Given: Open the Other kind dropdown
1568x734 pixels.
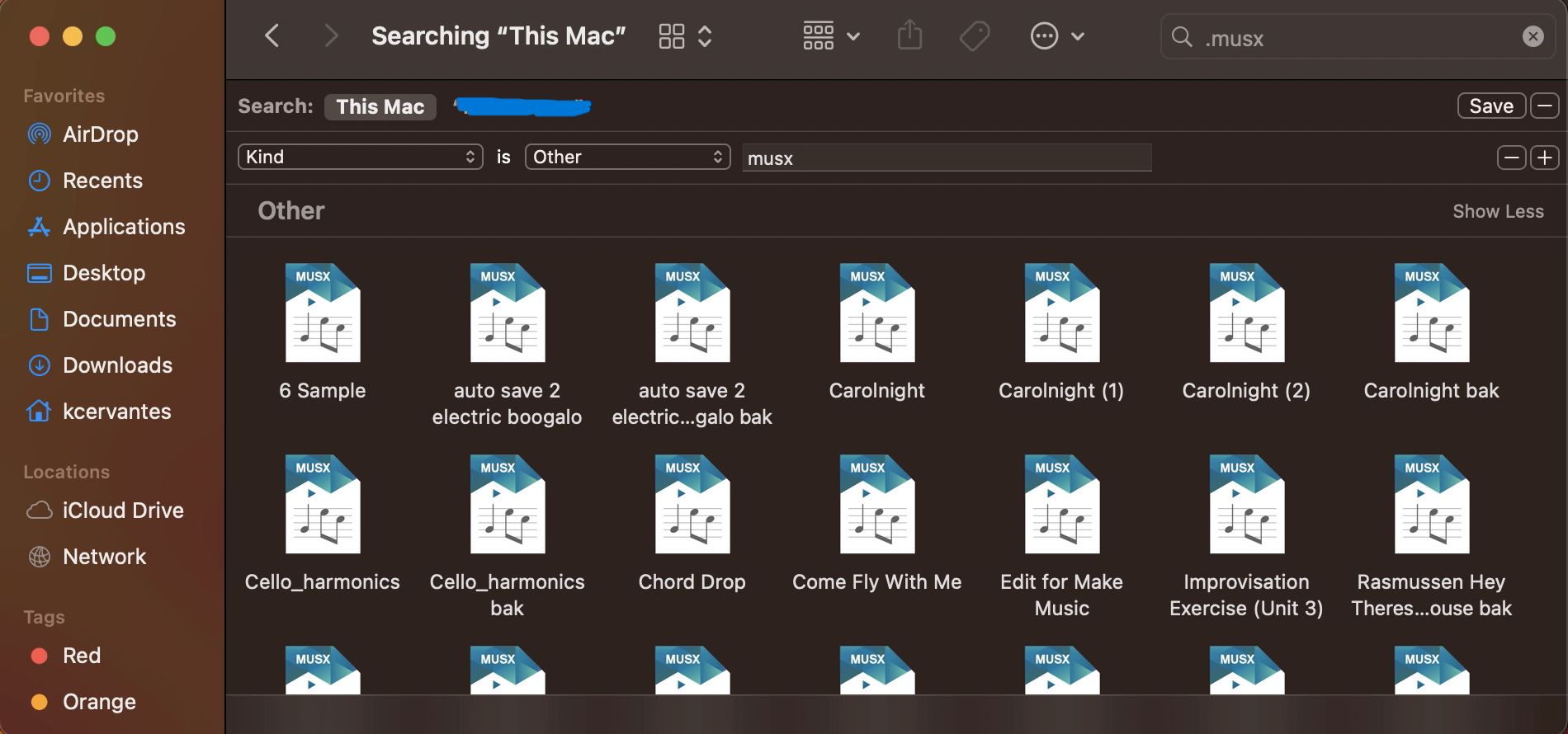Looking at the screenshot, I should coord(627,157).
